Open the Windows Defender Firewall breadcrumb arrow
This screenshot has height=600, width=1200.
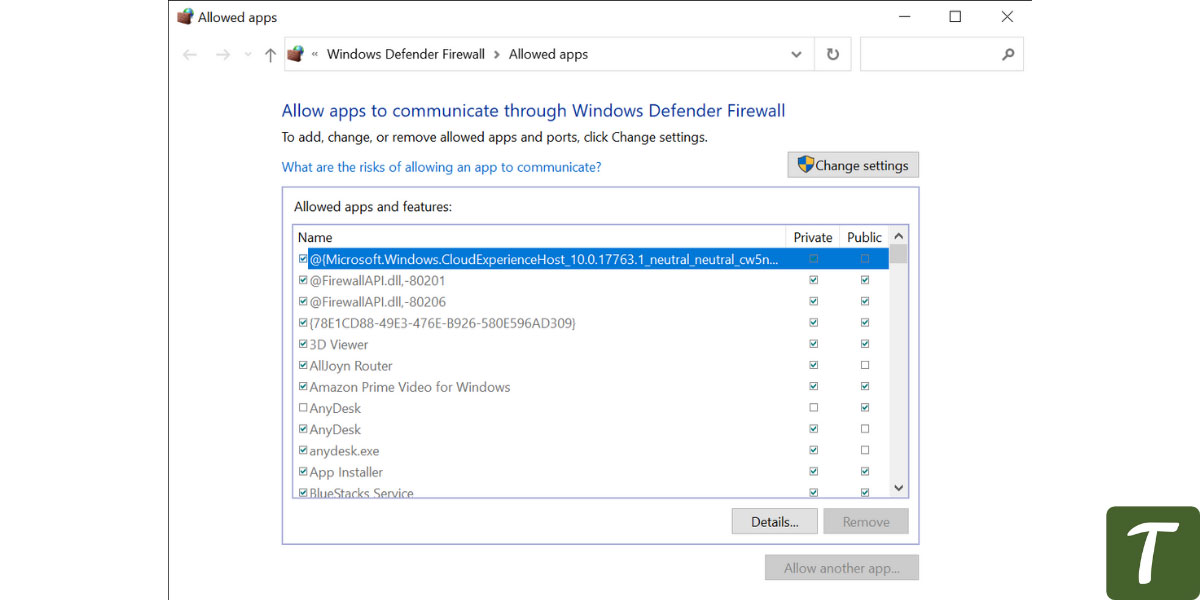coord(496,55)
